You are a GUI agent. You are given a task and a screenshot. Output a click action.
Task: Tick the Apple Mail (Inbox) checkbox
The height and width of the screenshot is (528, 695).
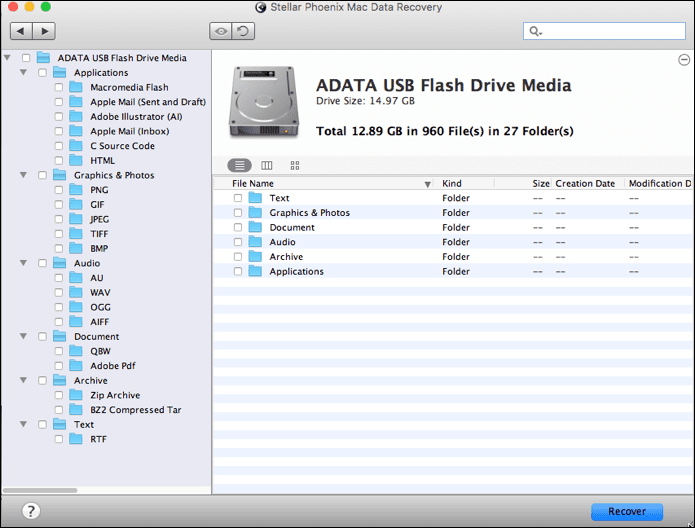click(x=59, y=131)
